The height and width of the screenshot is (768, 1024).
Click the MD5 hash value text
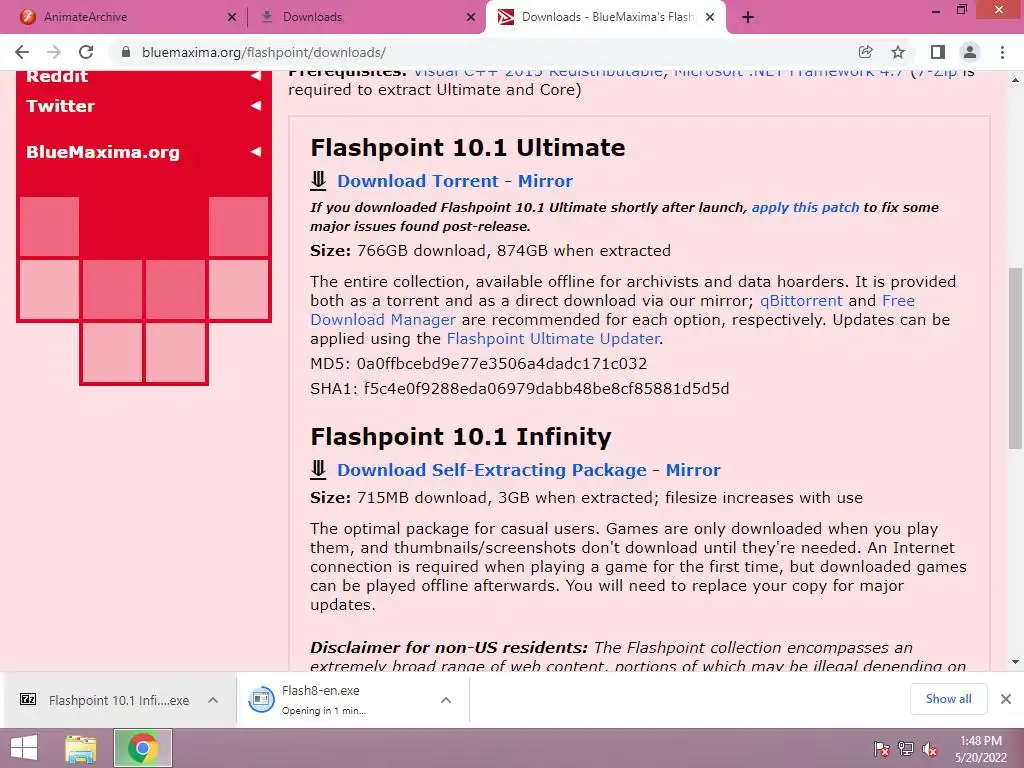(x=502, y=363)
